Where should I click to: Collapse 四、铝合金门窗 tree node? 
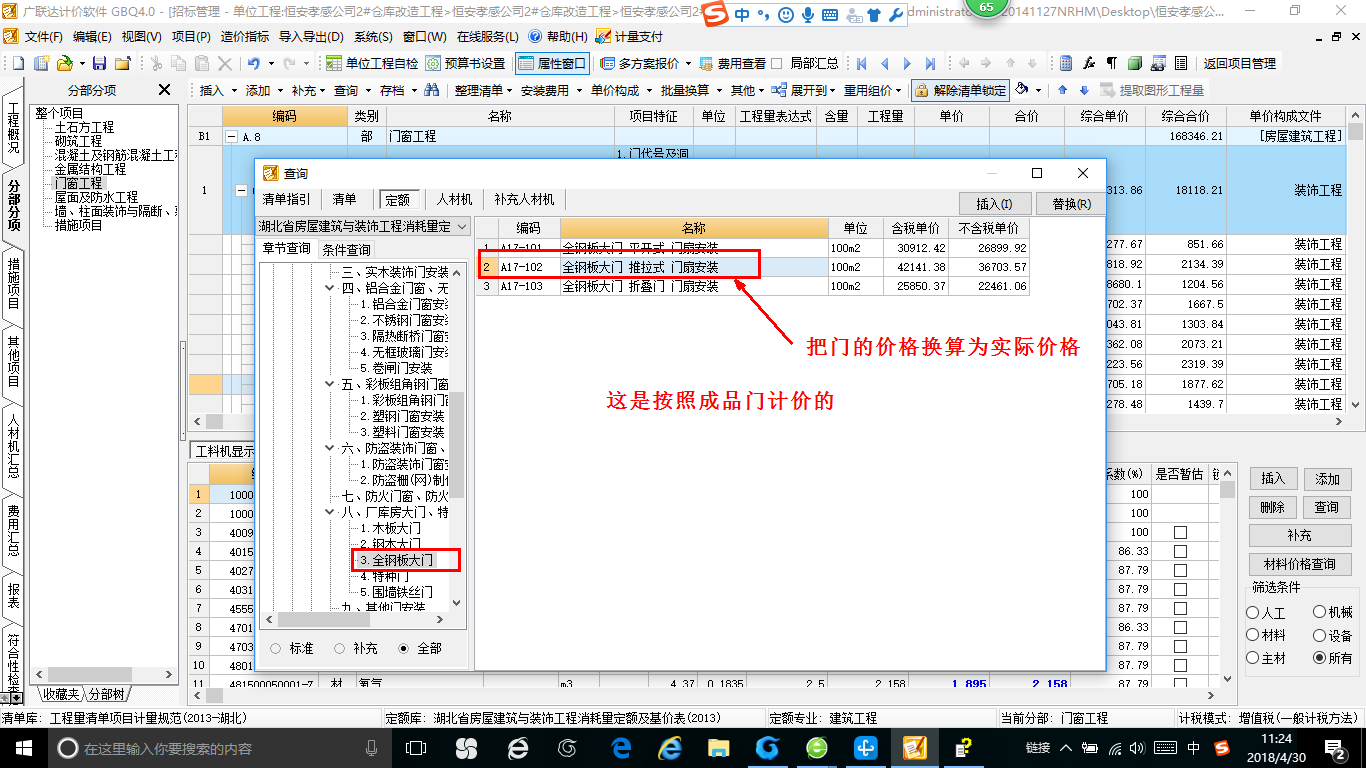click(x=332, y=288)
